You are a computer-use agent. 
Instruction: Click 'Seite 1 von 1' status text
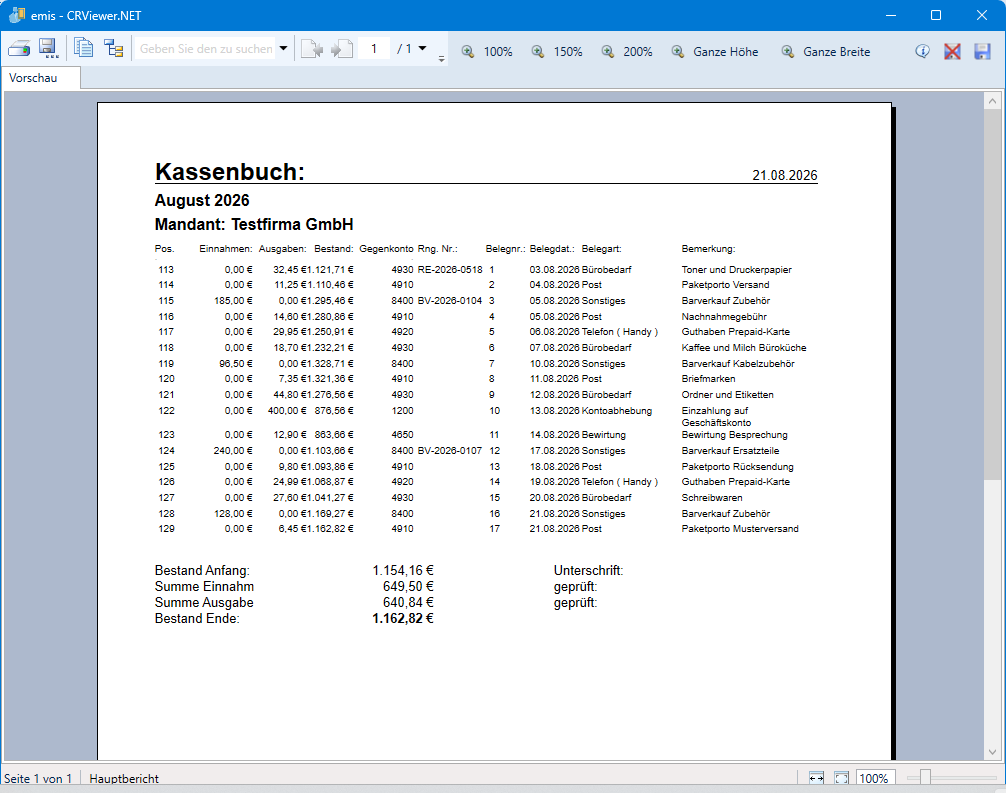coord(38,778)
